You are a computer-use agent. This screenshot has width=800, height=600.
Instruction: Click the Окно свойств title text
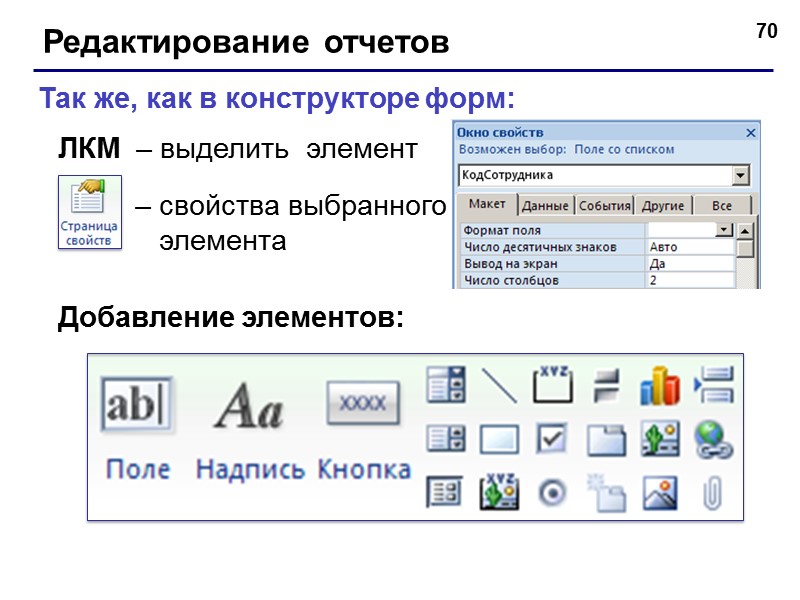pos(500,133)
